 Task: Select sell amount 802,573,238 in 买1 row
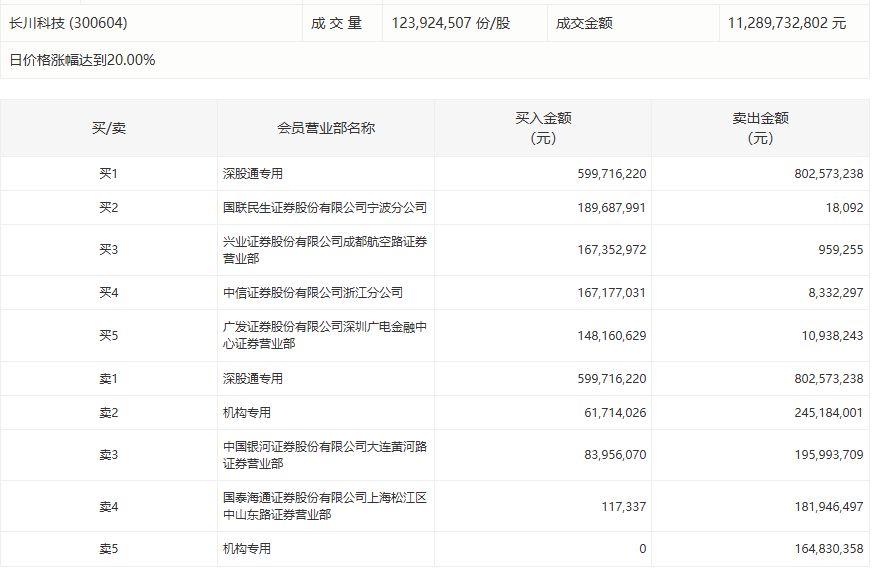click(x=829, y=174)
